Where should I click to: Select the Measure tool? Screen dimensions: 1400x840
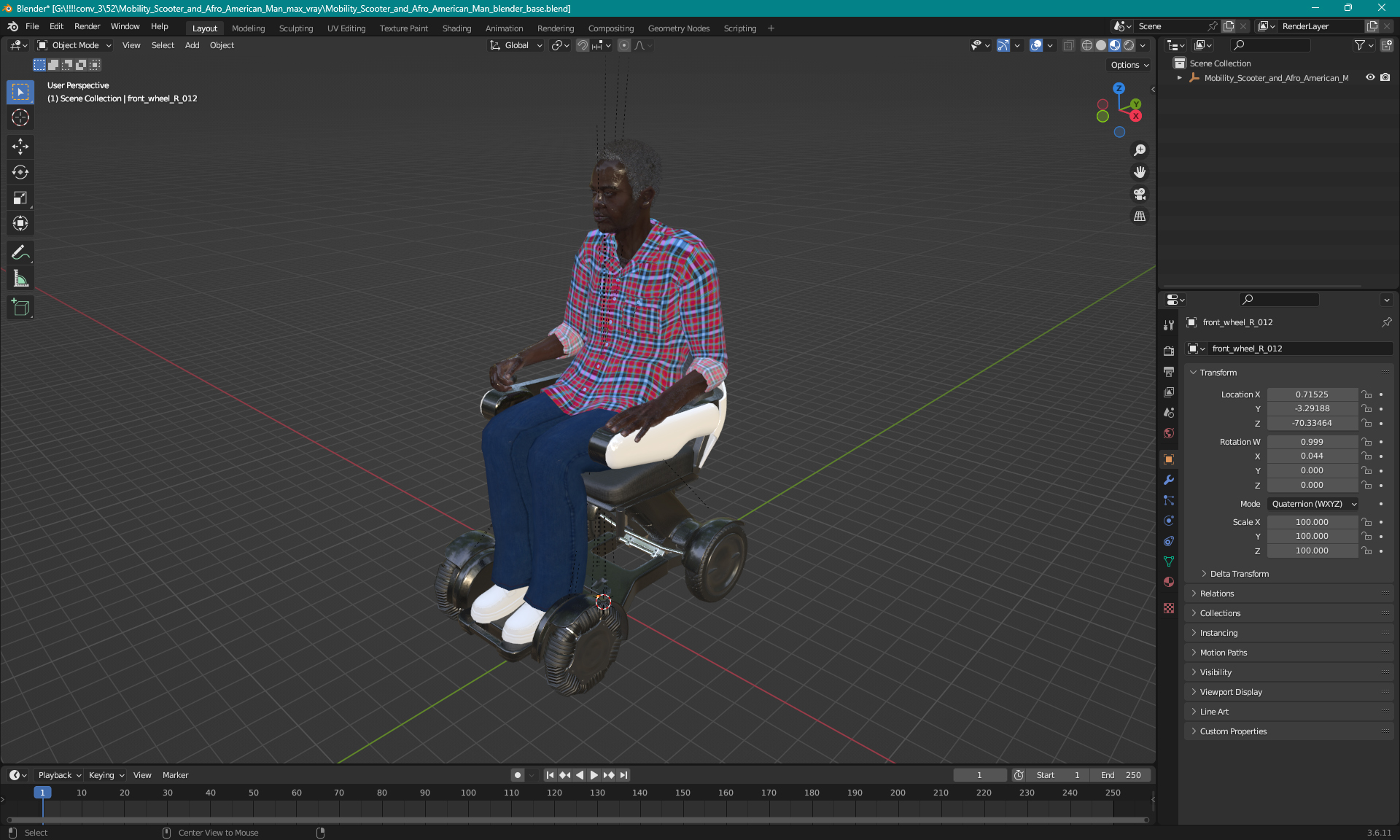click(20, 279)
